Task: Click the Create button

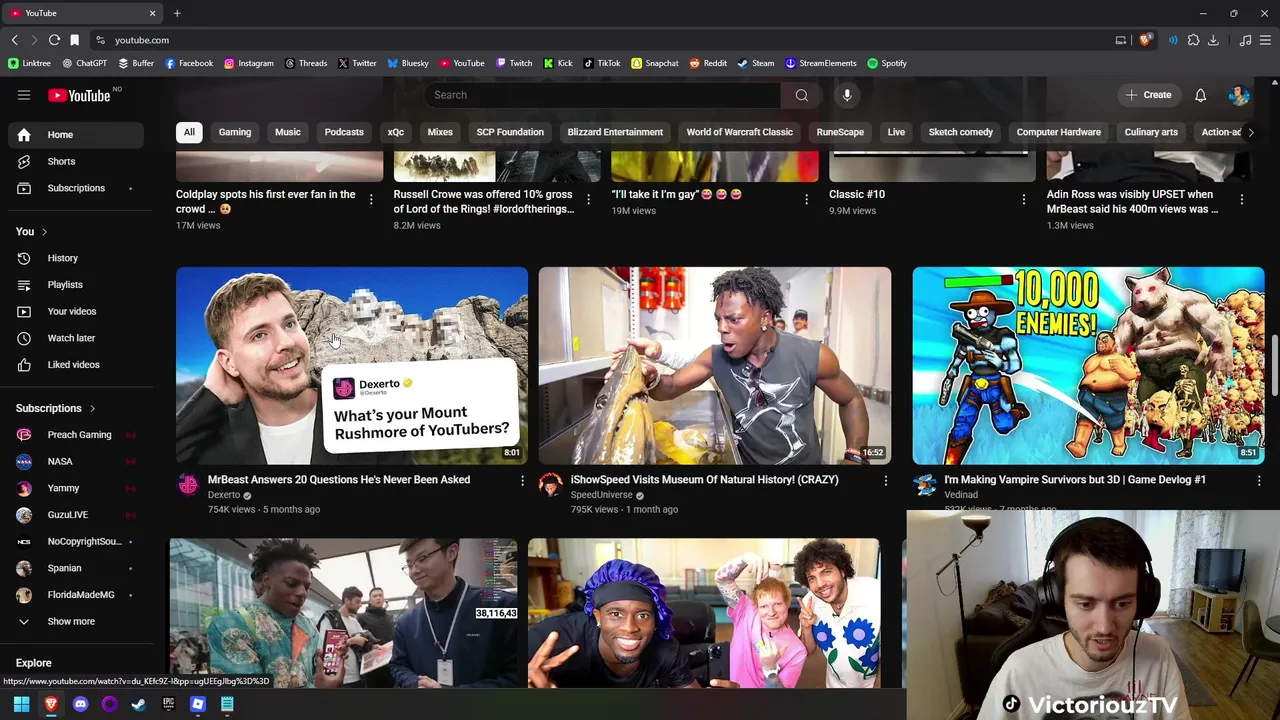Action: click(1148, 95)
